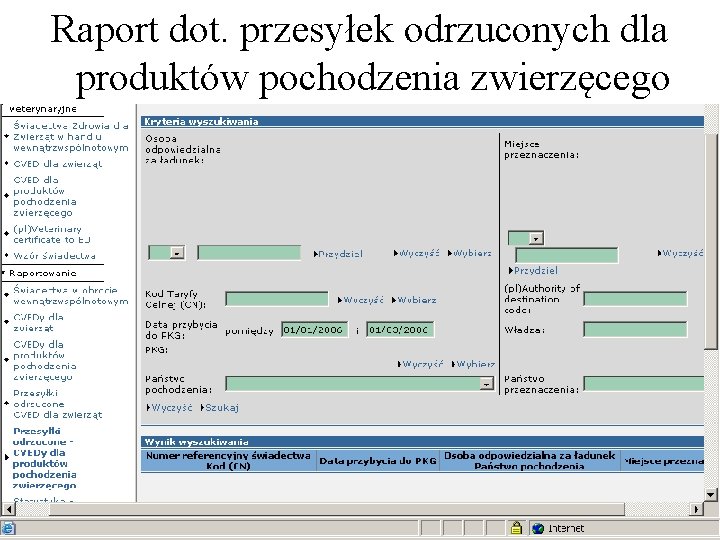The width and height of the screenshot is (720, 540).
Task: Click the Władza input field
Action: point(635,329)
